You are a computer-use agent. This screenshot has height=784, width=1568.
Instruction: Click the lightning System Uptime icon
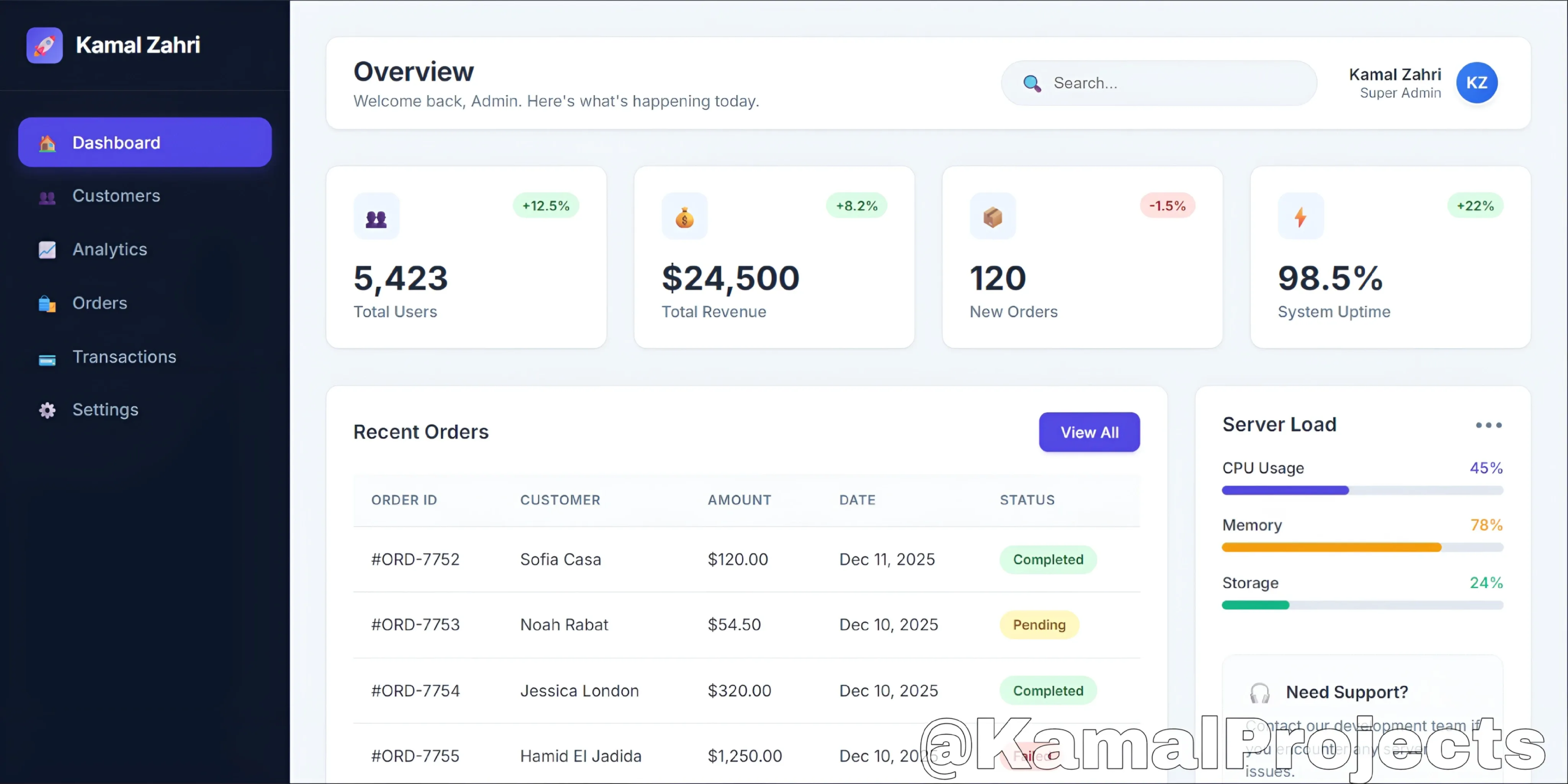(1300, 217)
